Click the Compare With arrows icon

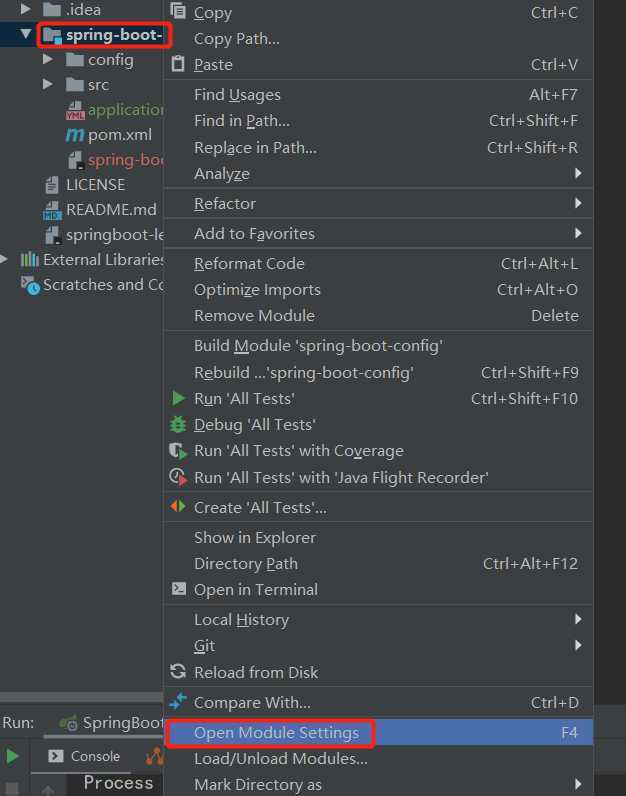coord(178,702)
